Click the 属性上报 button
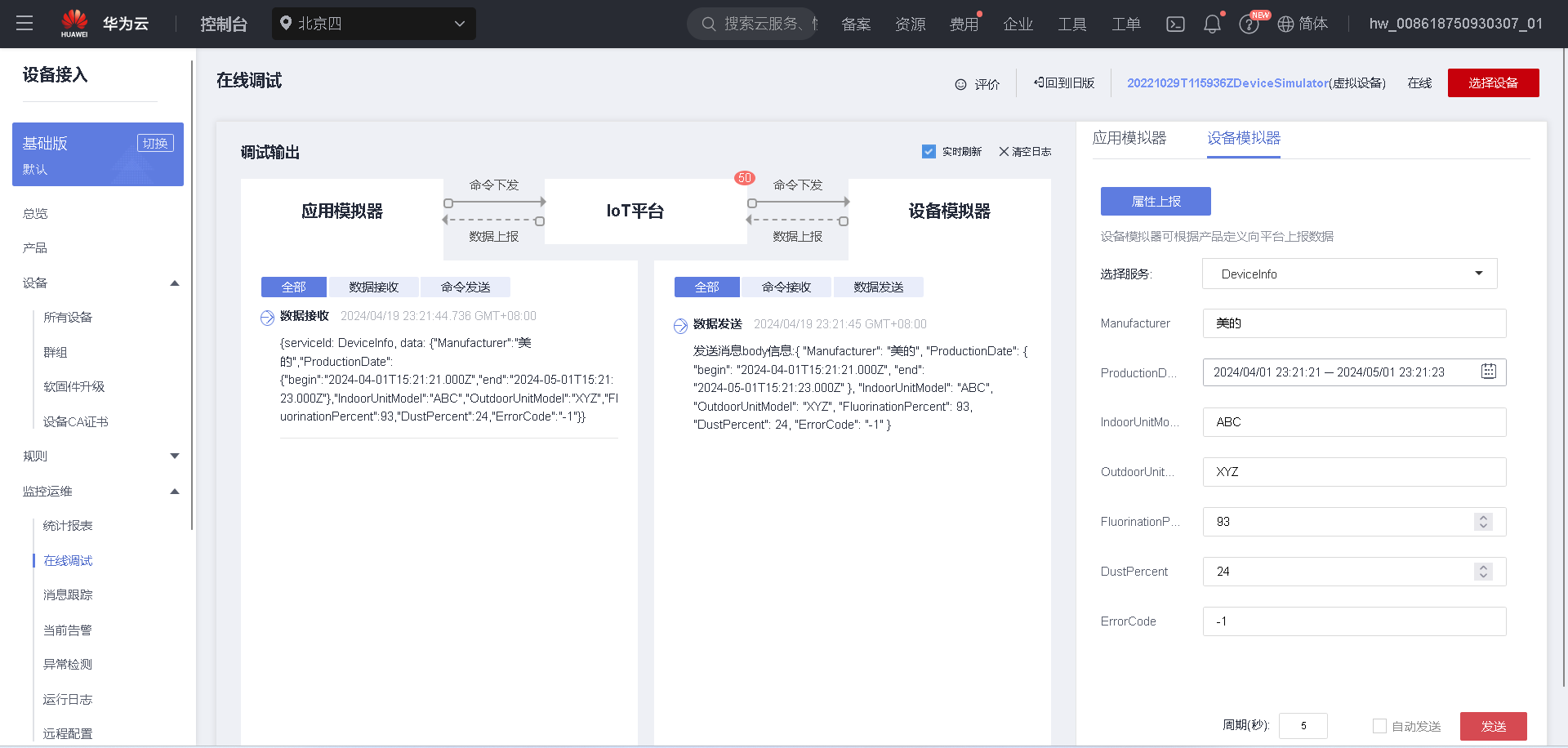Image resolution: width=1568 pixels, height=748 pixels. (x=1156, y=201)
